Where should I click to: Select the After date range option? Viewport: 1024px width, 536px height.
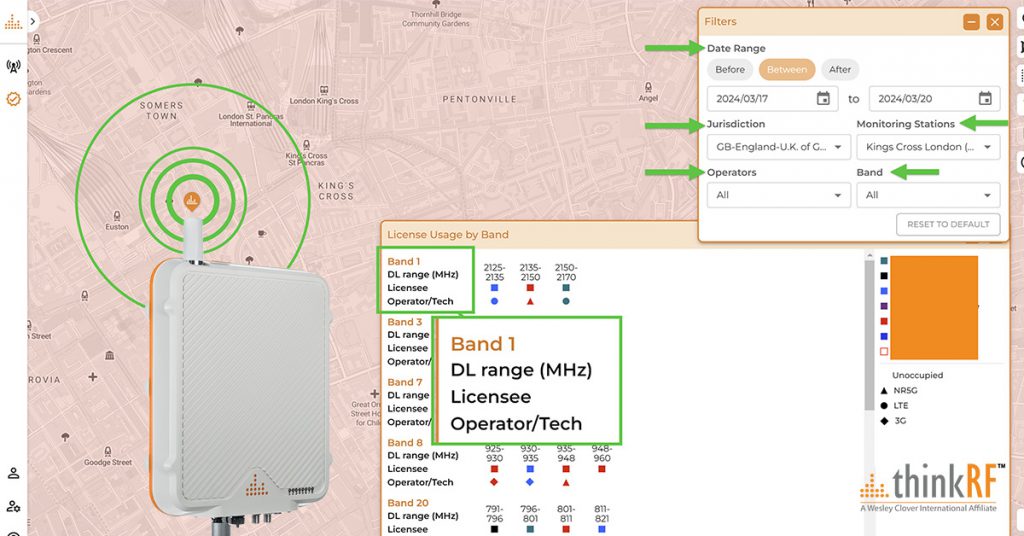840,70
